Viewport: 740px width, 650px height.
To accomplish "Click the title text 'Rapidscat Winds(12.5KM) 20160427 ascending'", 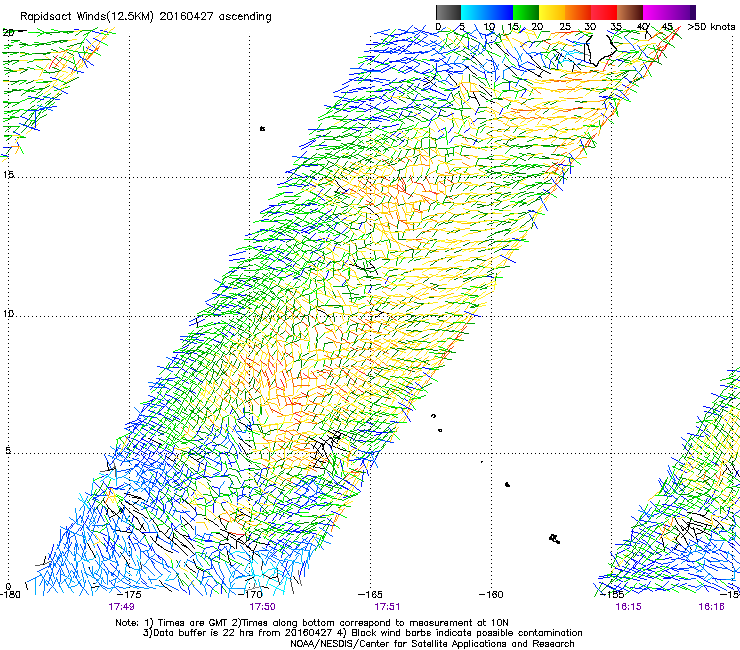I will [x=145, y=17].
